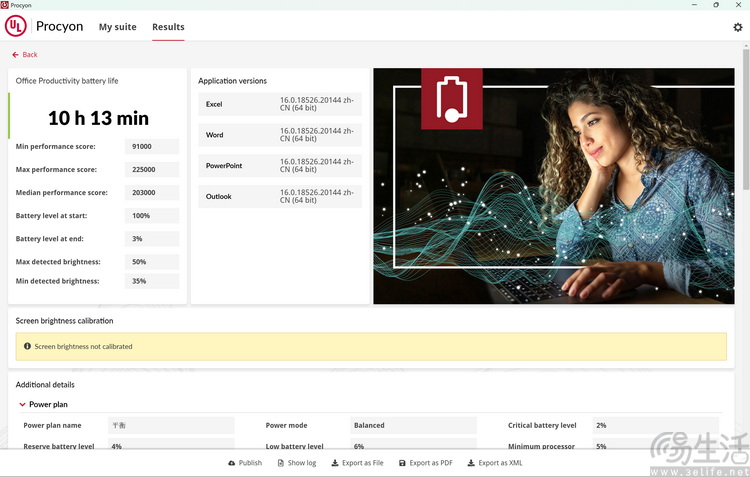Select the Results tab
The height and width of the screenshot is (477, 750).
pyautogui.click(x=168, y=27)
